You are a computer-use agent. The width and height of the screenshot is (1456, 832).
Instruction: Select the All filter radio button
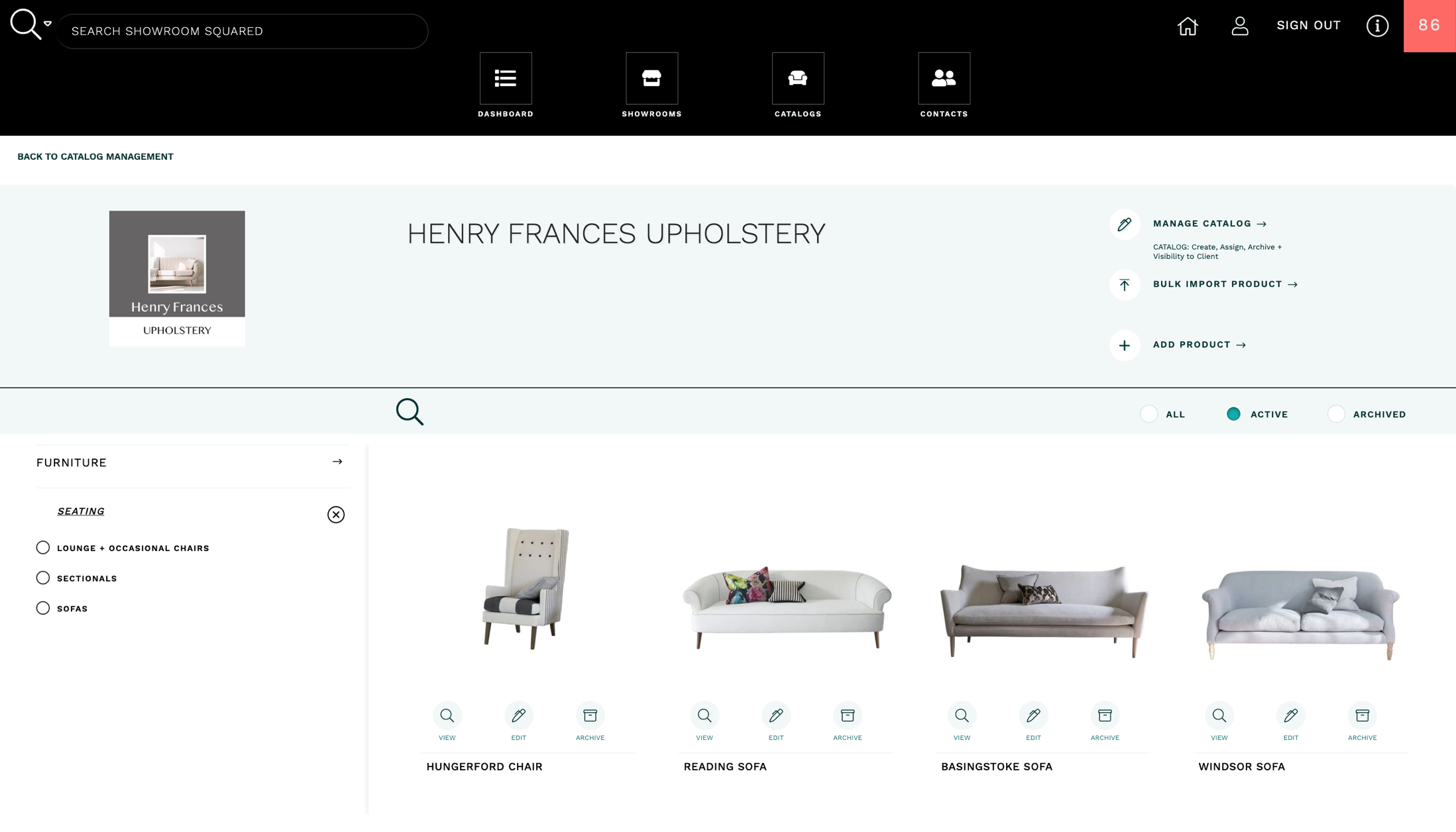(x=1148, y=414)
